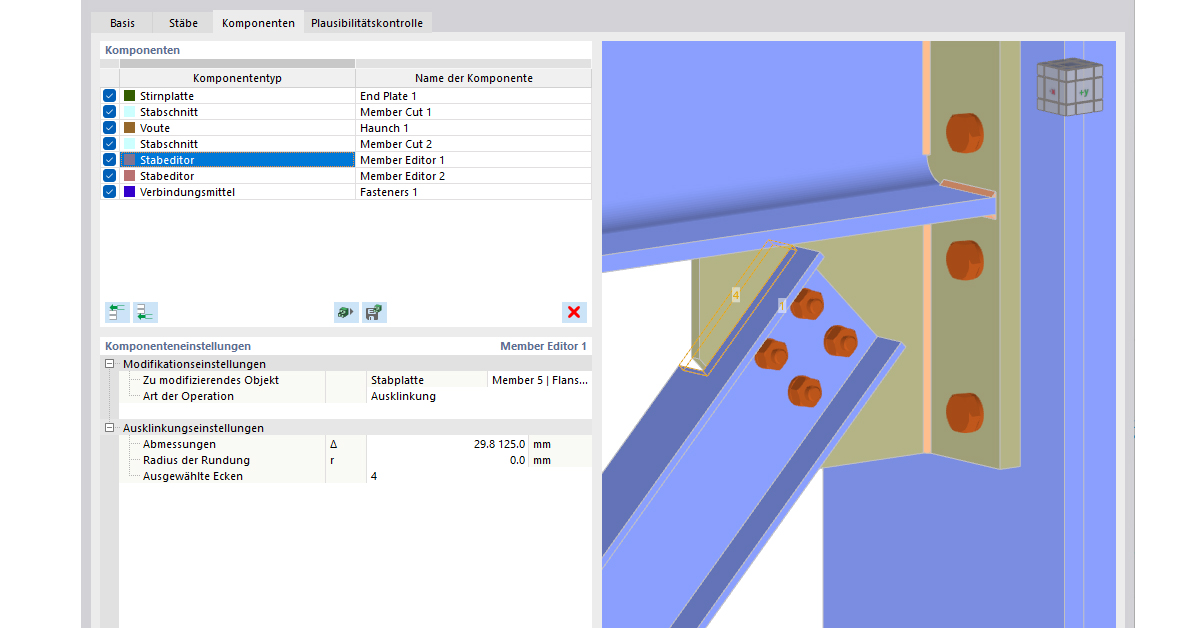
Task: Click the 'Member 5 | Flans...' value cell
Action: pyautogui.click(x=540, y=380)
